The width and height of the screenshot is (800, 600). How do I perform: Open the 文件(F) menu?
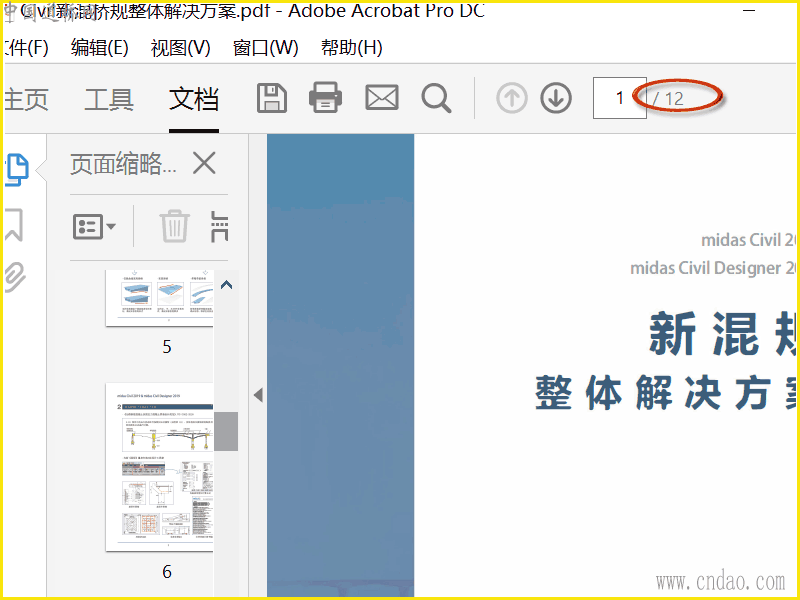(x=26, y=48)
